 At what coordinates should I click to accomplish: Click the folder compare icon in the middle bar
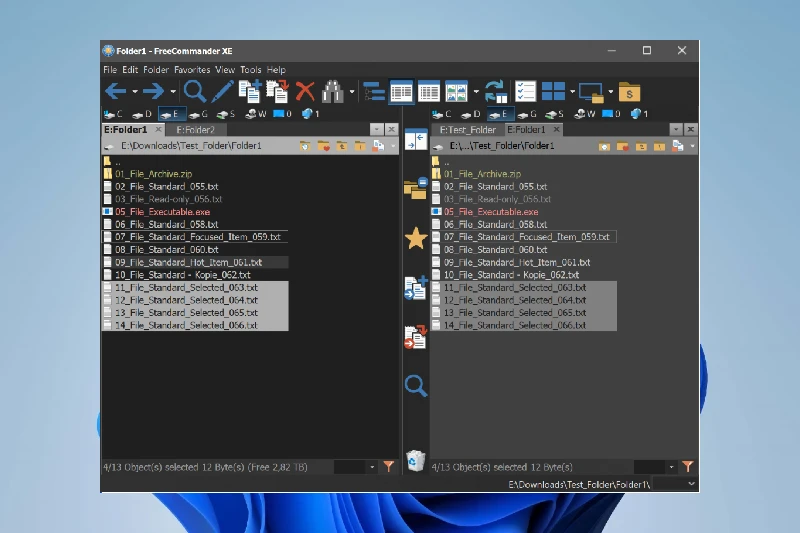416,188
